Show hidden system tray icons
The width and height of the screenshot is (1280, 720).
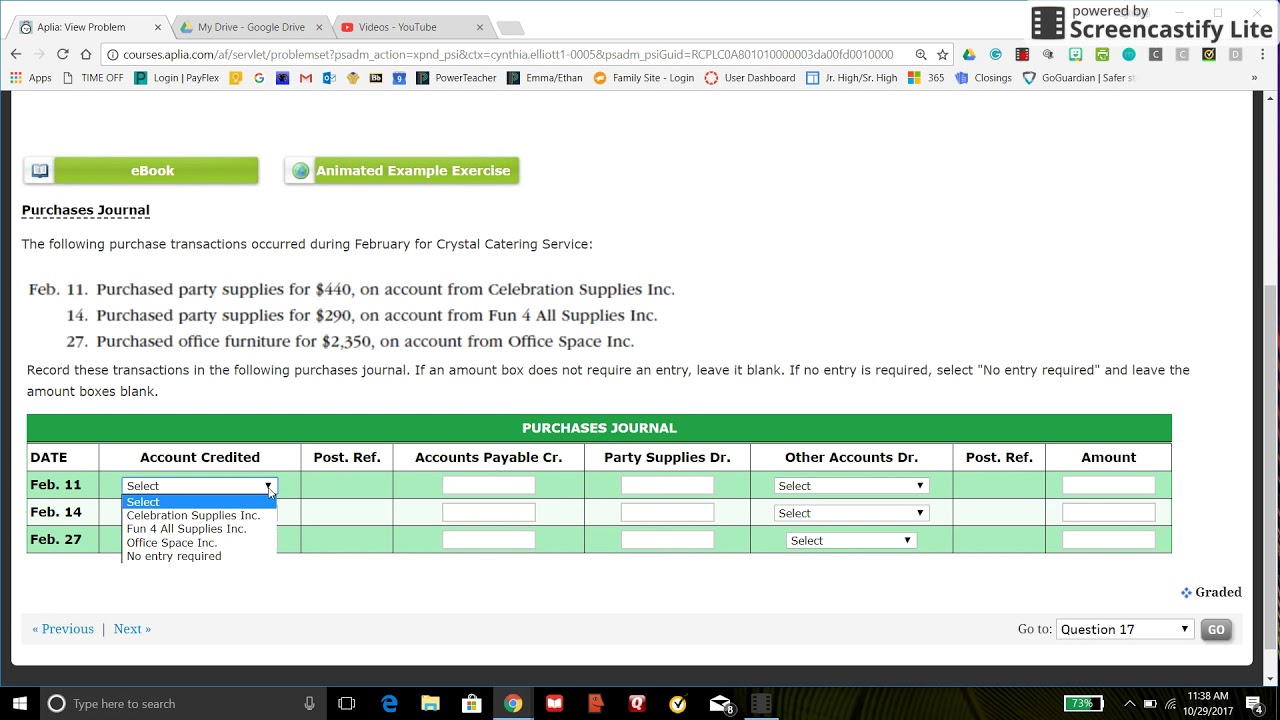[x=1130, y=704]
